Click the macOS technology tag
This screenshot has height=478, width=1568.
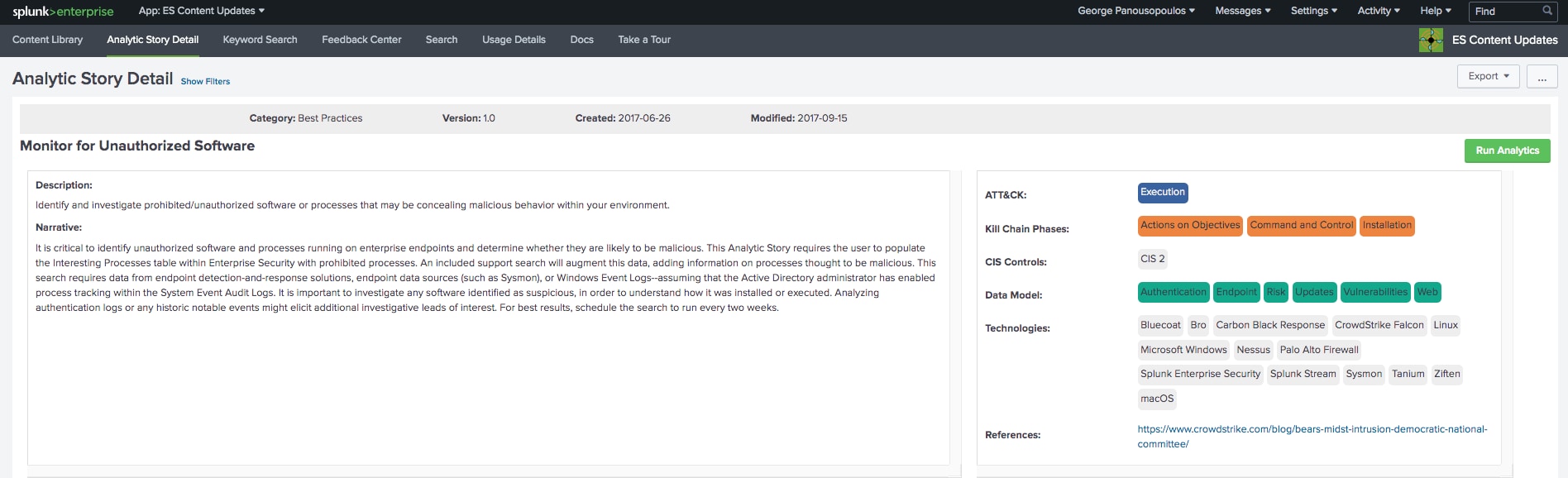tap(1157, 399)
